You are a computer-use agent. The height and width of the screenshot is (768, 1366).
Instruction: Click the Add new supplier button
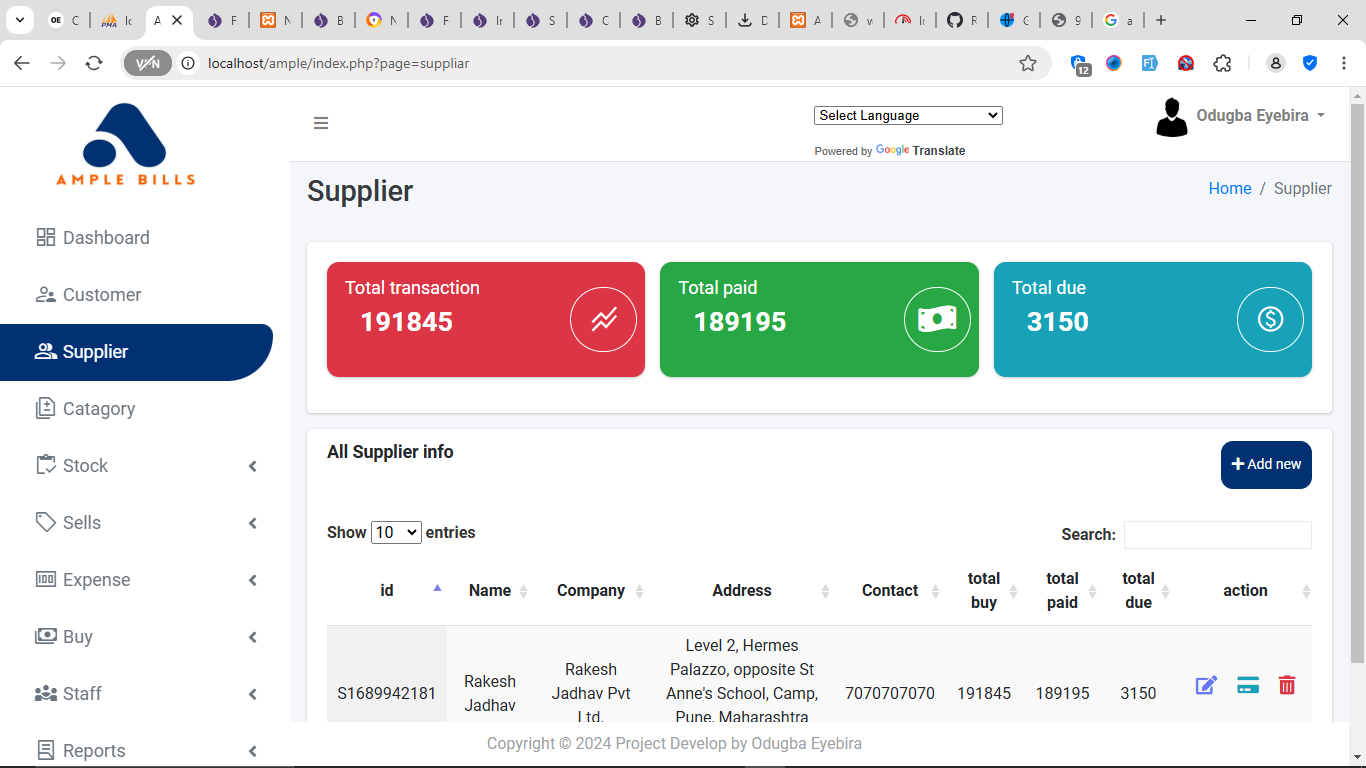tap(1266, 465)
